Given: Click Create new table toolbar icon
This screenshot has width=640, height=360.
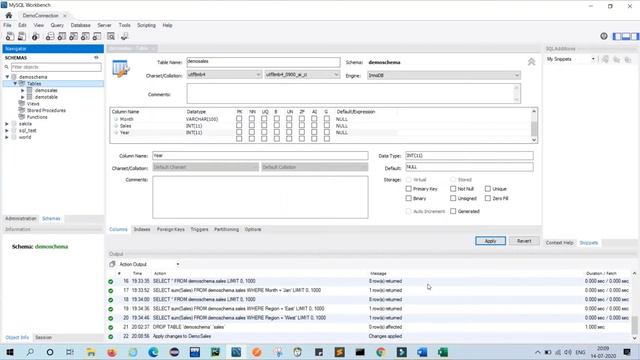Looking at the screenshot, I should pyautogui.click(x=62, y=37).
